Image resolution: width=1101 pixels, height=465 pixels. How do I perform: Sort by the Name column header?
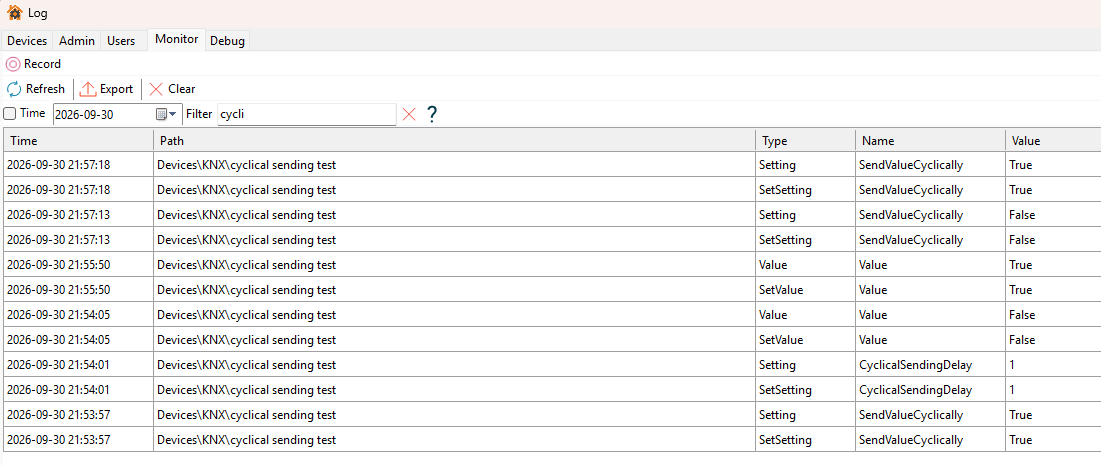(x=930, y=140)
